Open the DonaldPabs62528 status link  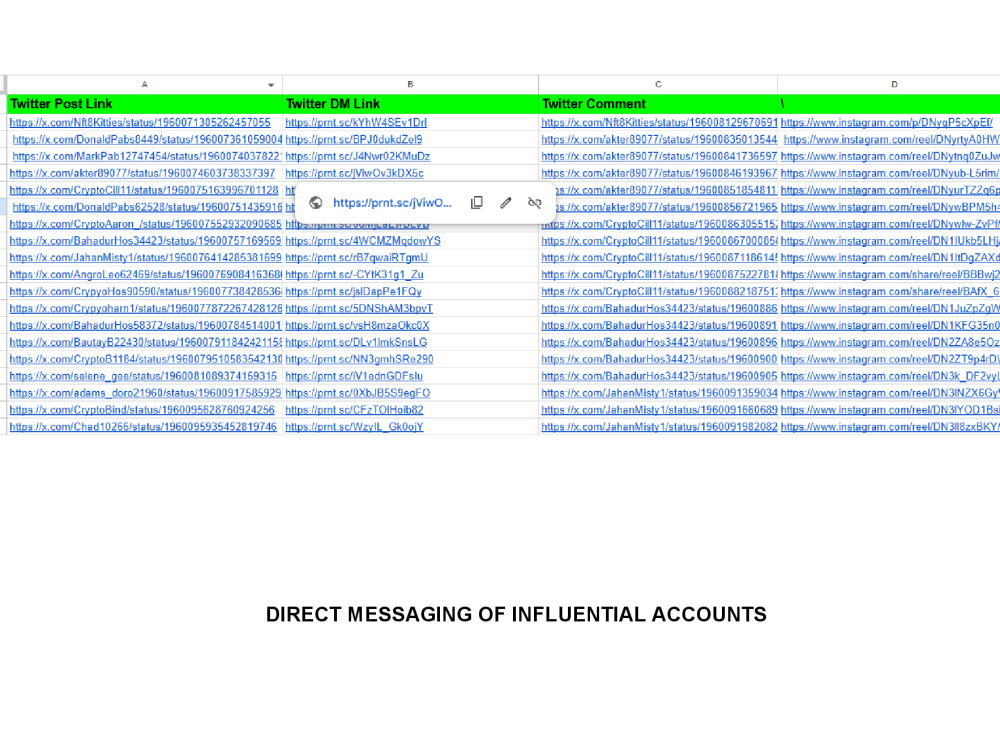(147, 207)
